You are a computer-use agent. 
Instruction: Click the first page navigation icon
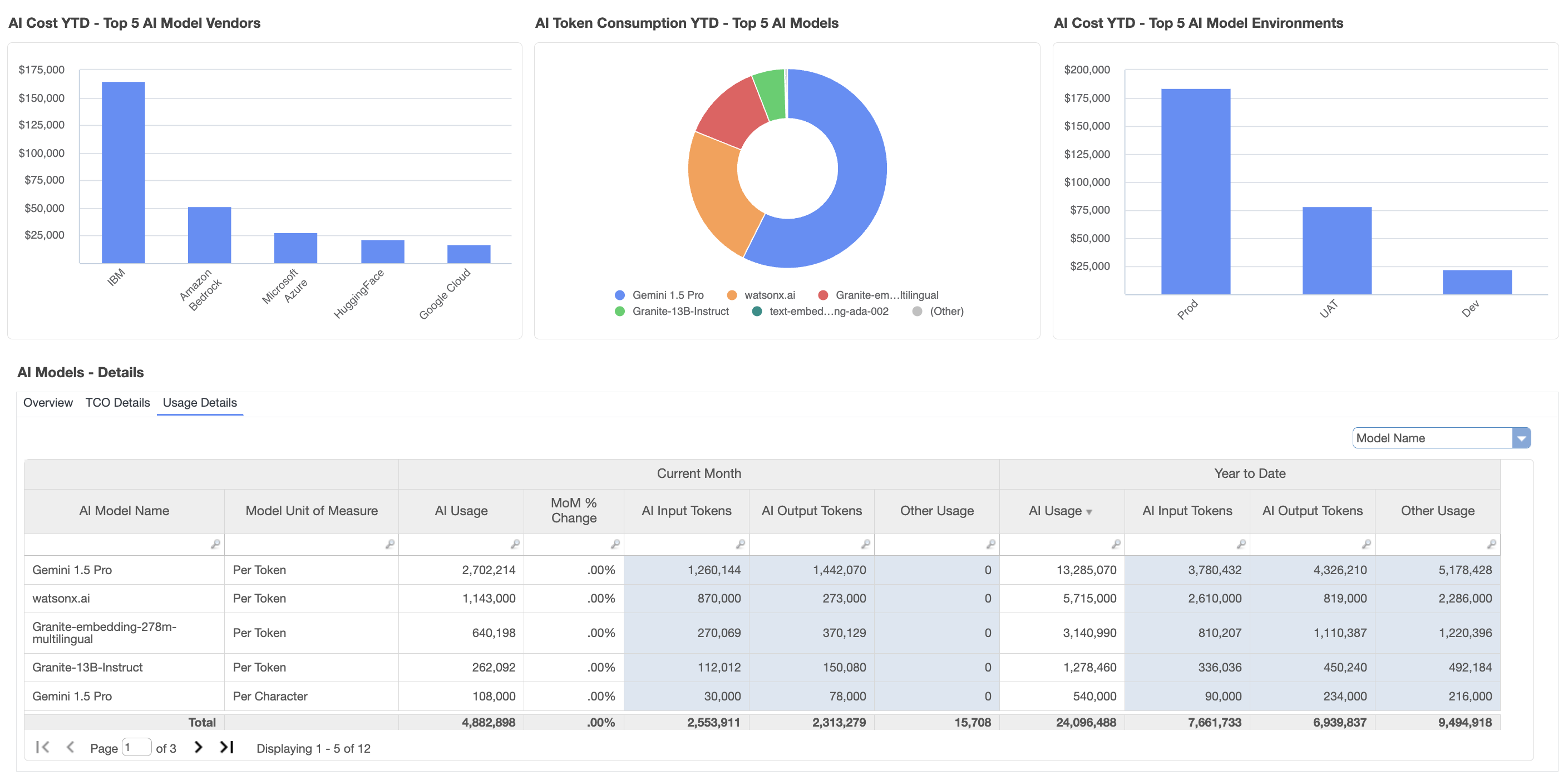pyautogui.click(x=42, y=747)
